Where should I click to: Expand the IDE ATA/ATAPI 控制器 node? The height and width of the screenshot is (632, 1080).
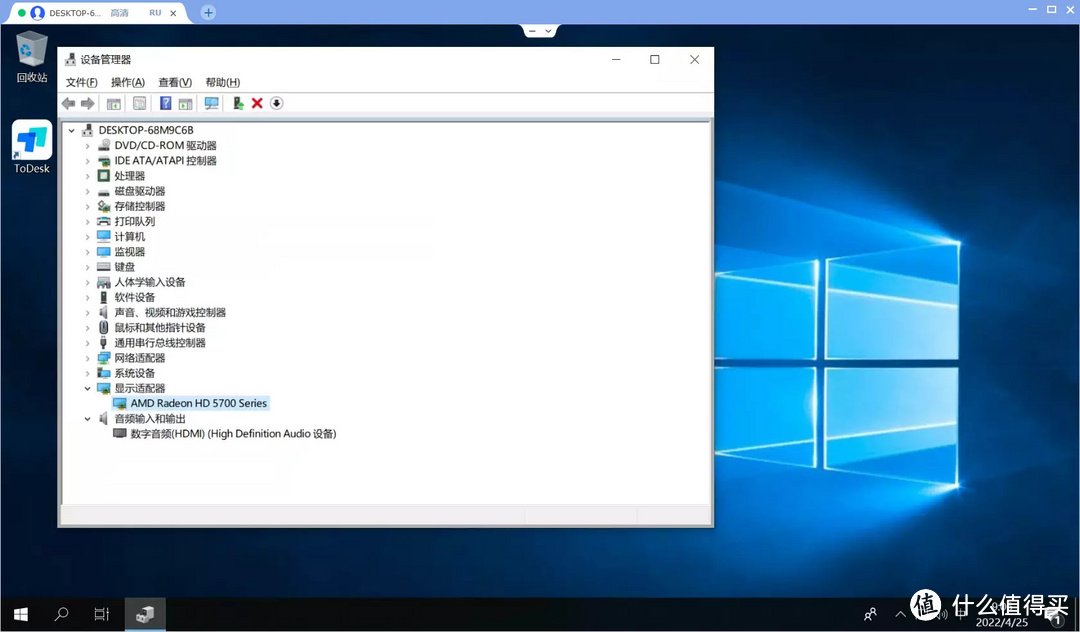(x=87, y=161)
